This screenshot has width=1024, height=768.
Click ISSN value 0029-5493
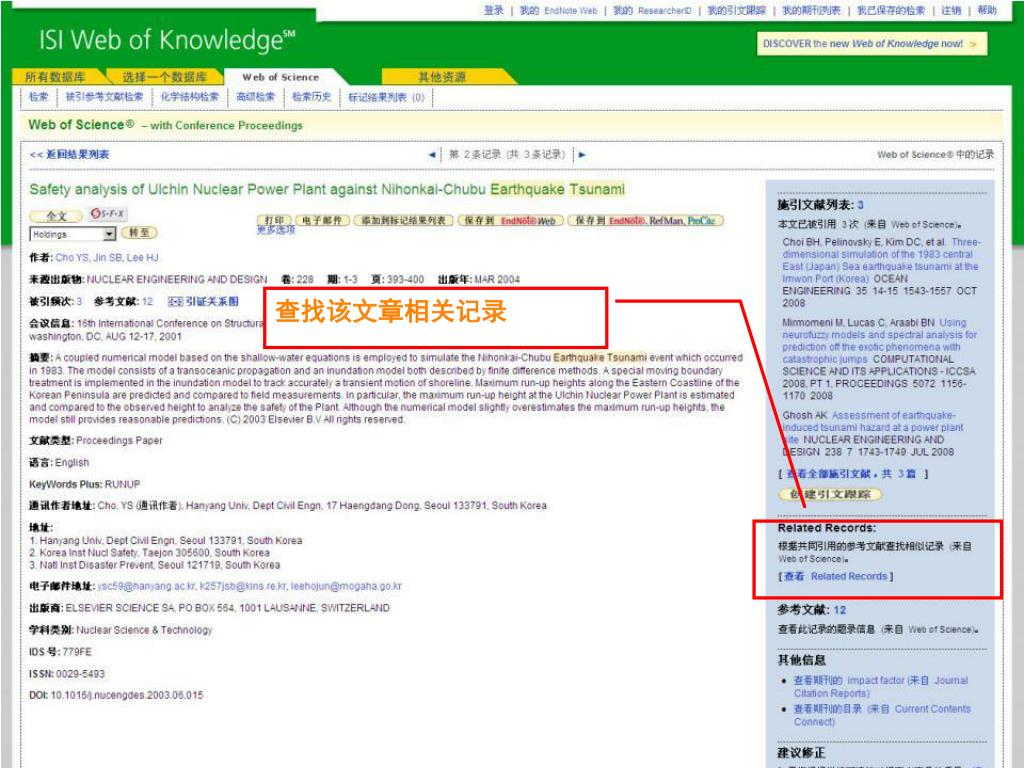click(80, 674)
